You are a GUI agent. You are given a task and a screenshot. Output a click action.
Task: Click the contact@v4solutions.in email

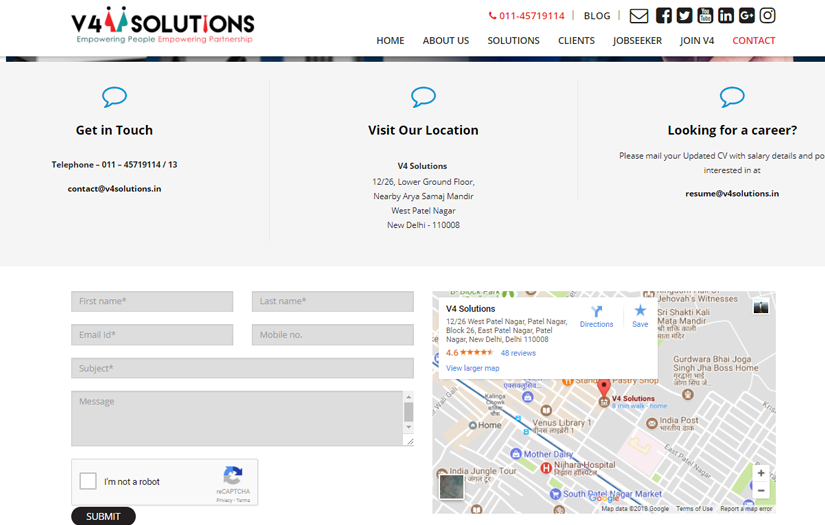tap(114, 189)
